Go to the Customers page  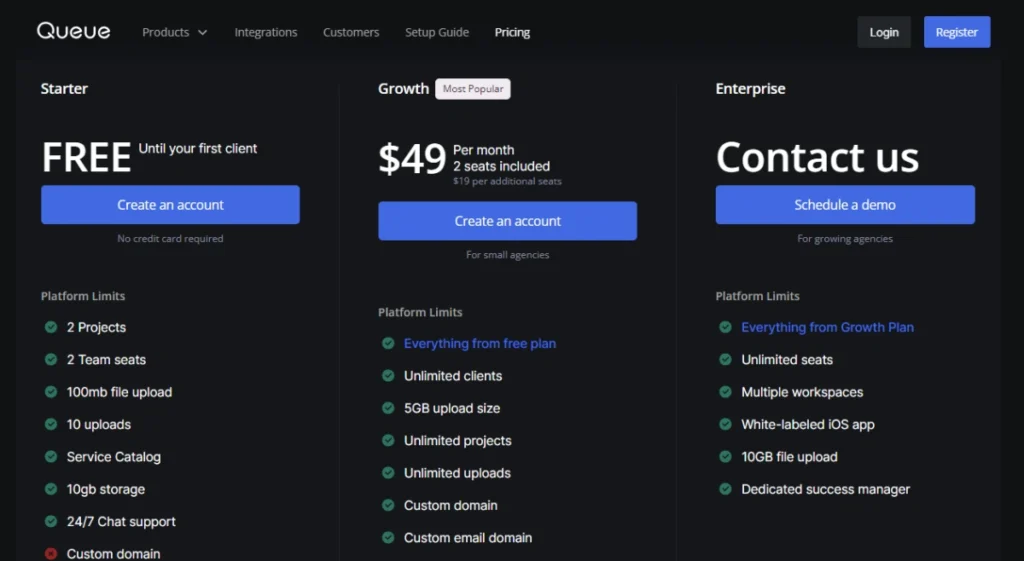pos(351,32)
